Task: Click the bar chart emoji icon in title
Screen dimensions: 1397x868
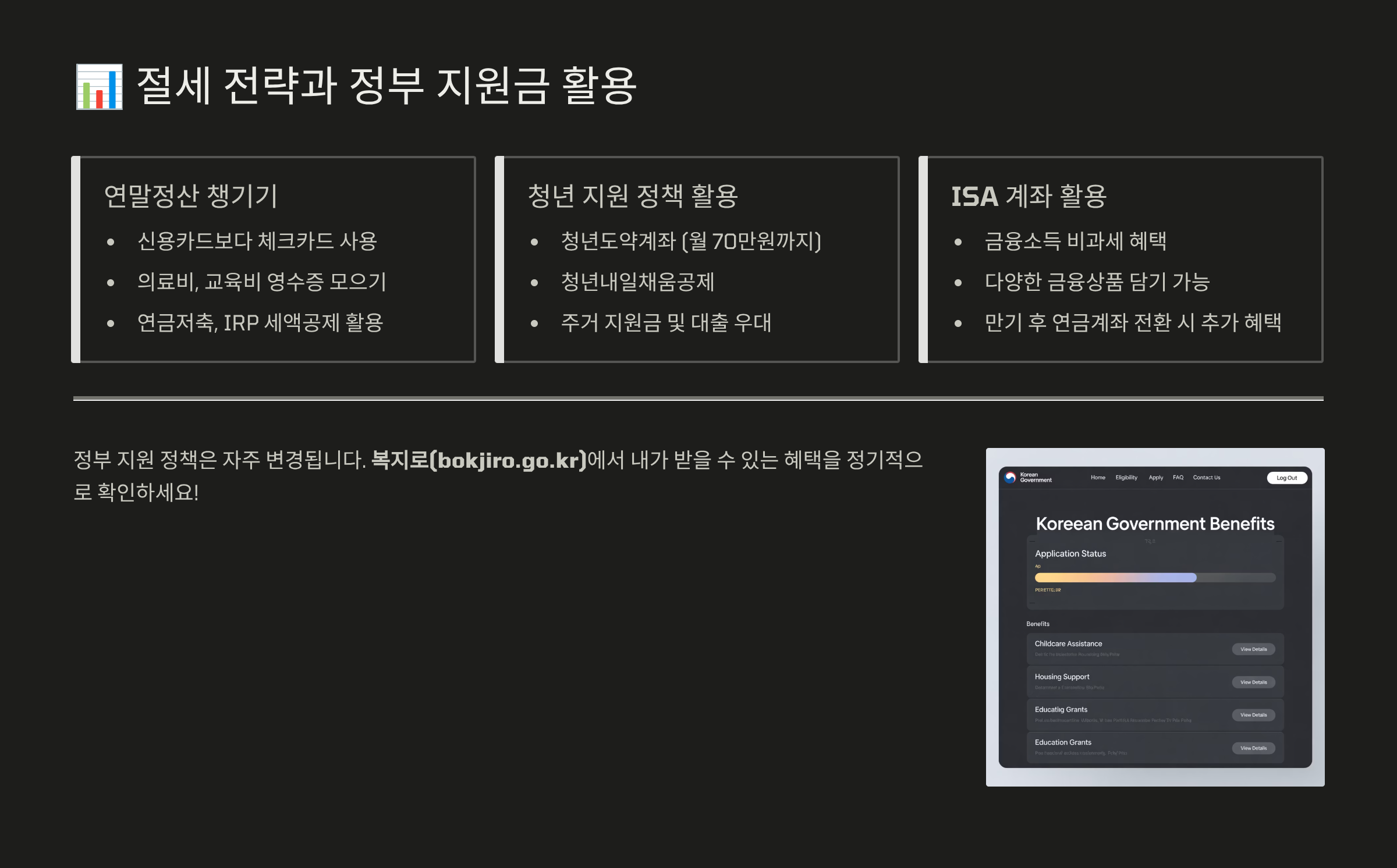Action: [100, 87]
